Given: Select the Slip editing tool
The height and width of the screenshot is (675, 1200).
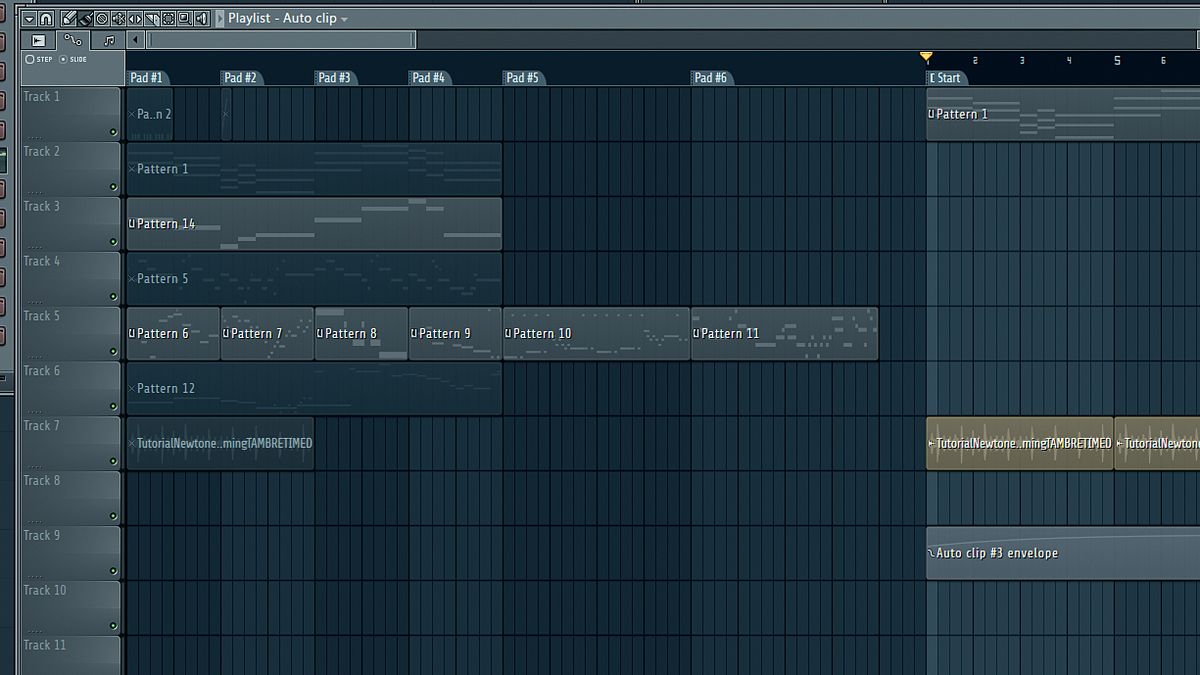Looking at the screenshot, I should [136, 18].
